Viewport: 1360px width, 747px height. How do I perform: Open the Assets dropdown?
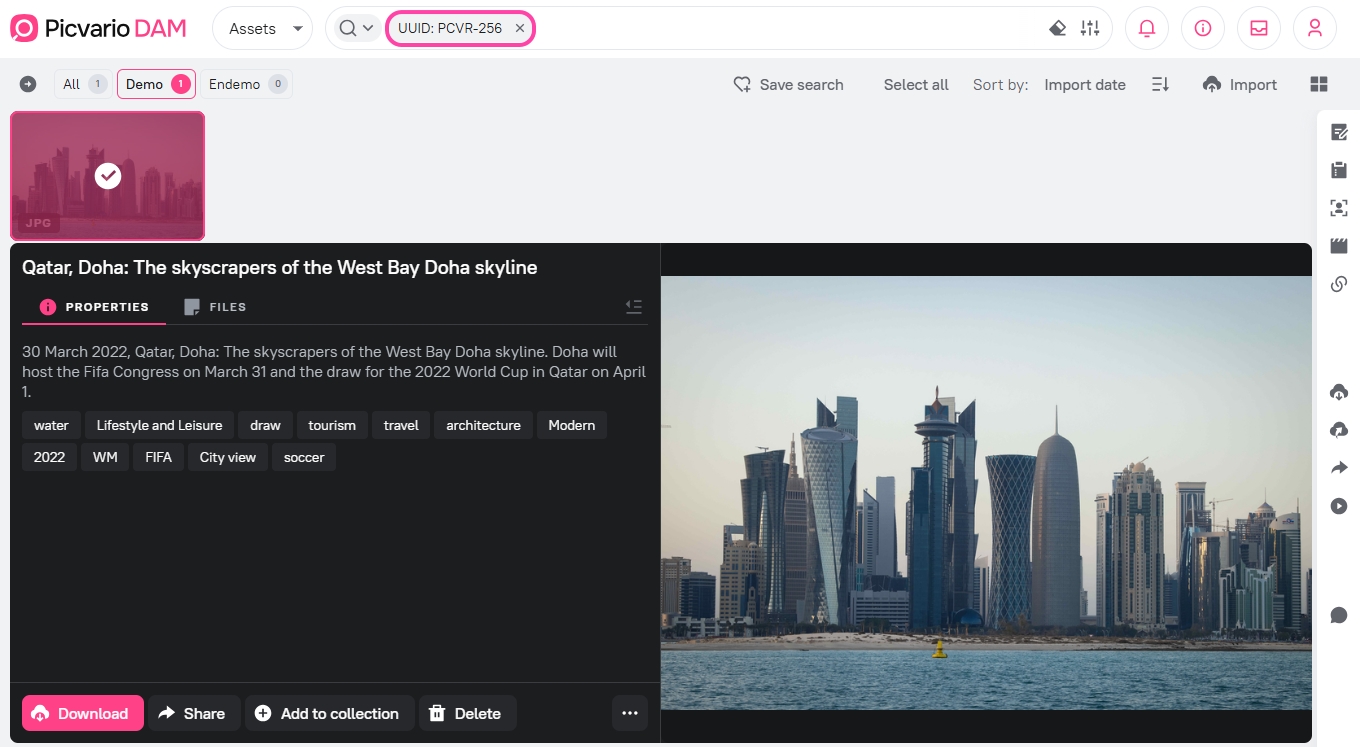point(262,29)
